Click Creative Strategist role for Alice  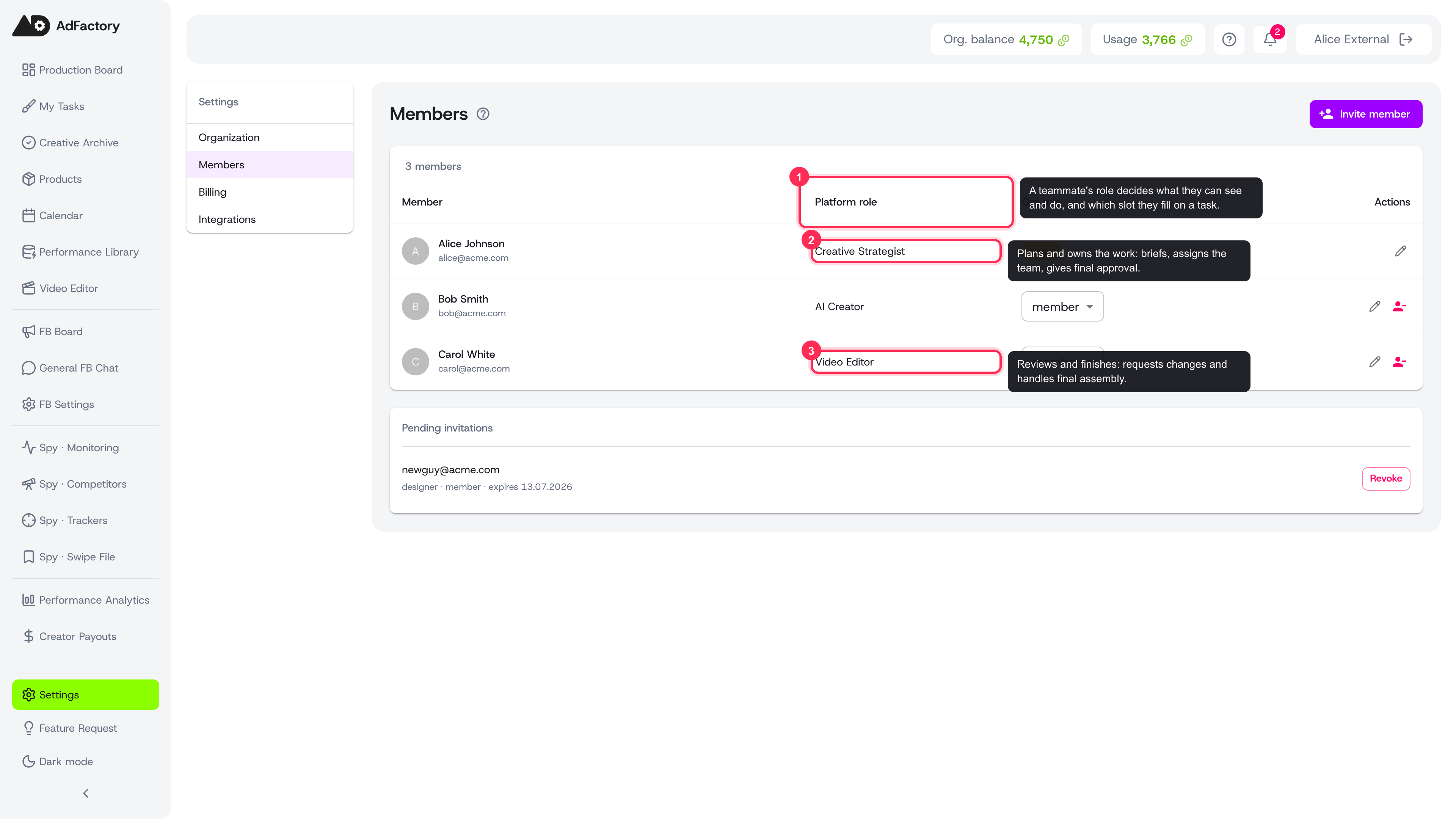tap(860, 251)
